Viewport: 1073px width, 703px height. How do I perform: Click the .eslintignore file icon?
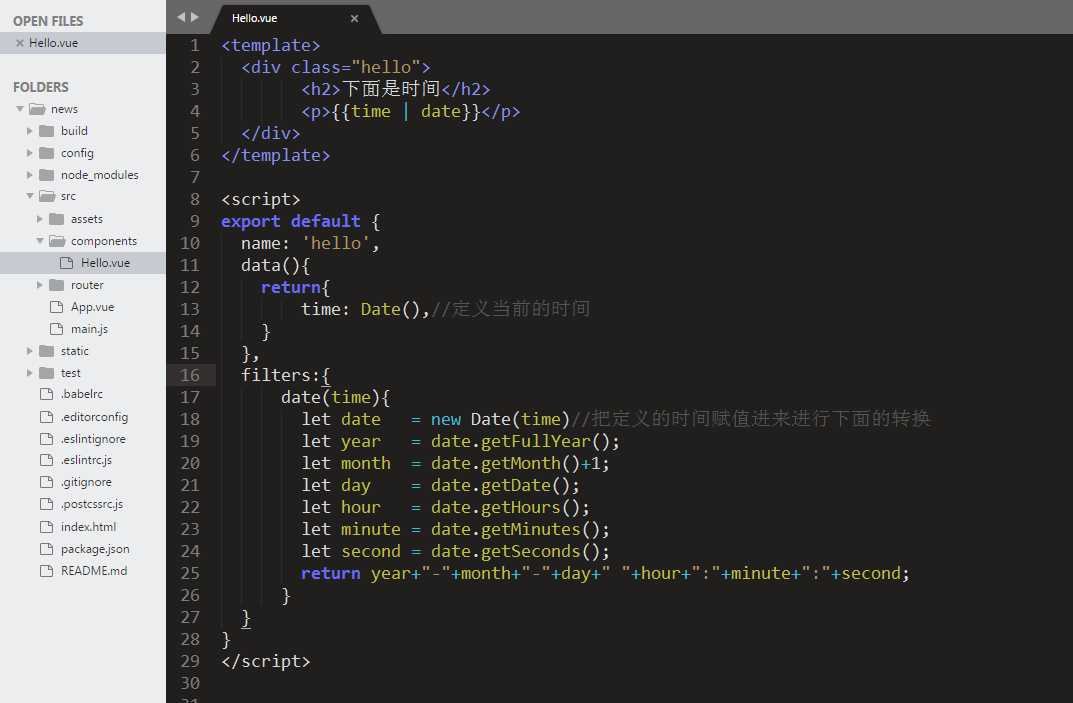click(47, 439)
